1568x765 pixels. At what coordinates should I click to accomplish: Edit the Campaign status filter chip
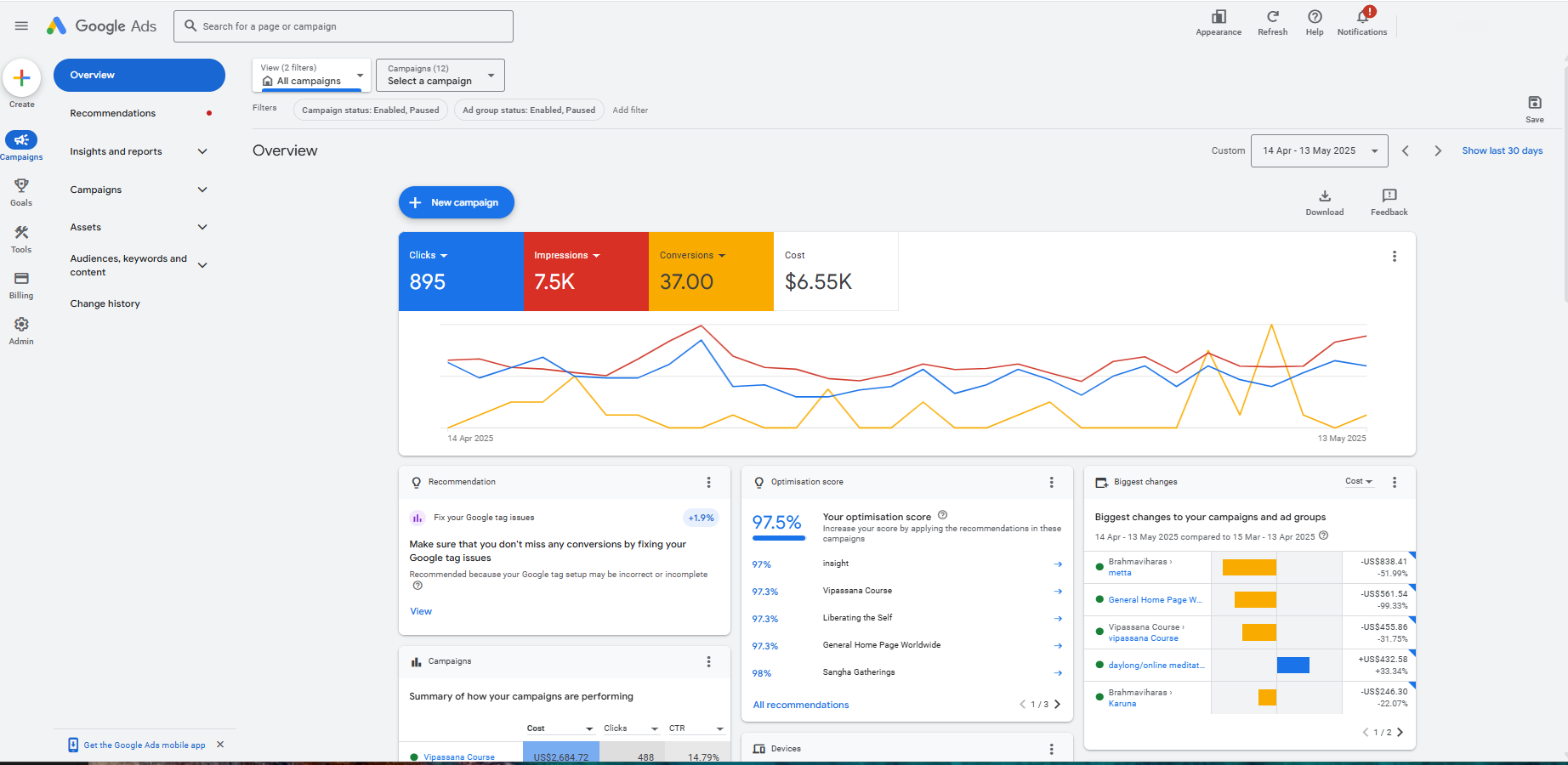[x=371, y=110]
